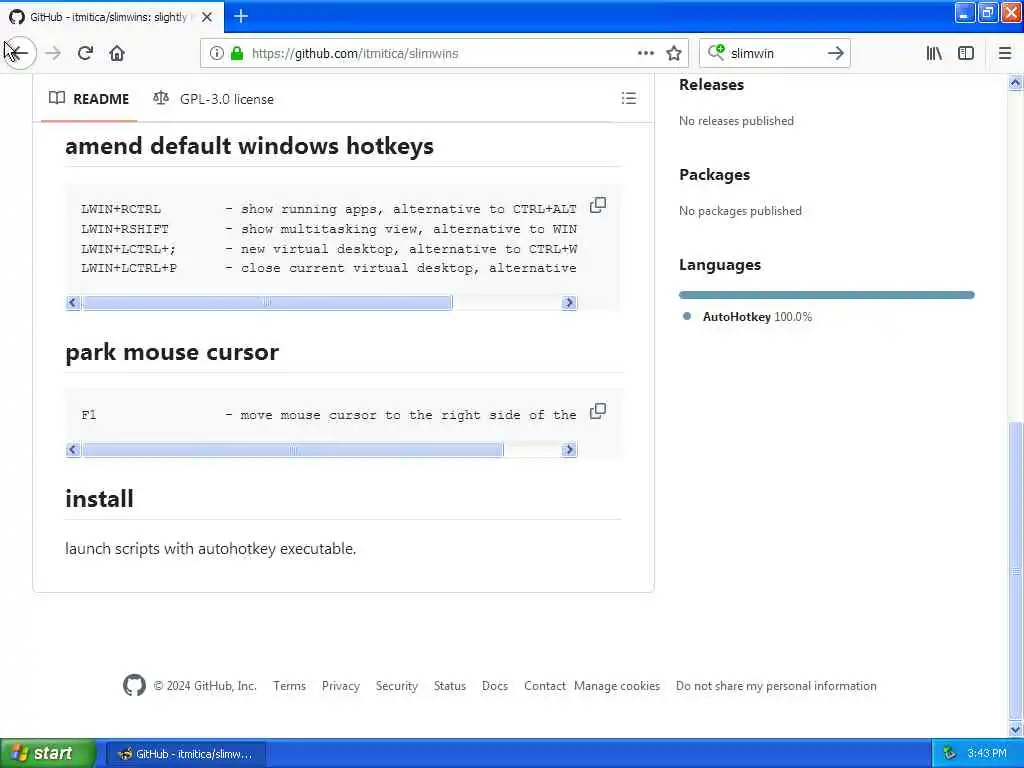Click the LWIN+LCTRL+P hotkey line

click(x=328, y=268)
